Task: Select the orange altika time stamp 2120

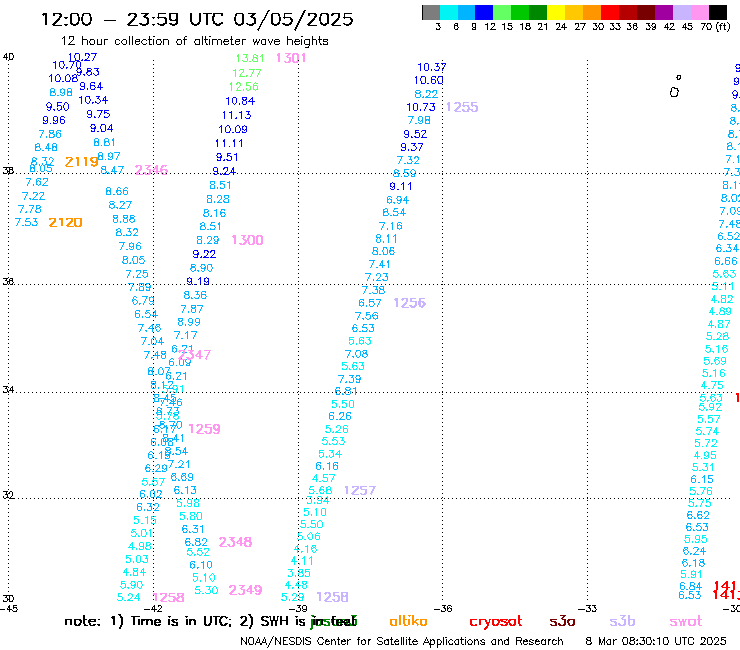Action: coord(66,222)
